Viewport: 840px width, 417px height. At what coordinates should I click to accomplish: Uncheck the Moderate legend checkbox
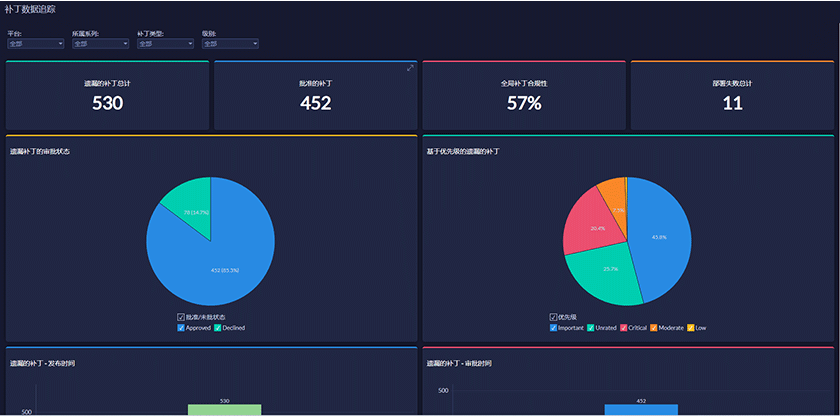[654, 327]
